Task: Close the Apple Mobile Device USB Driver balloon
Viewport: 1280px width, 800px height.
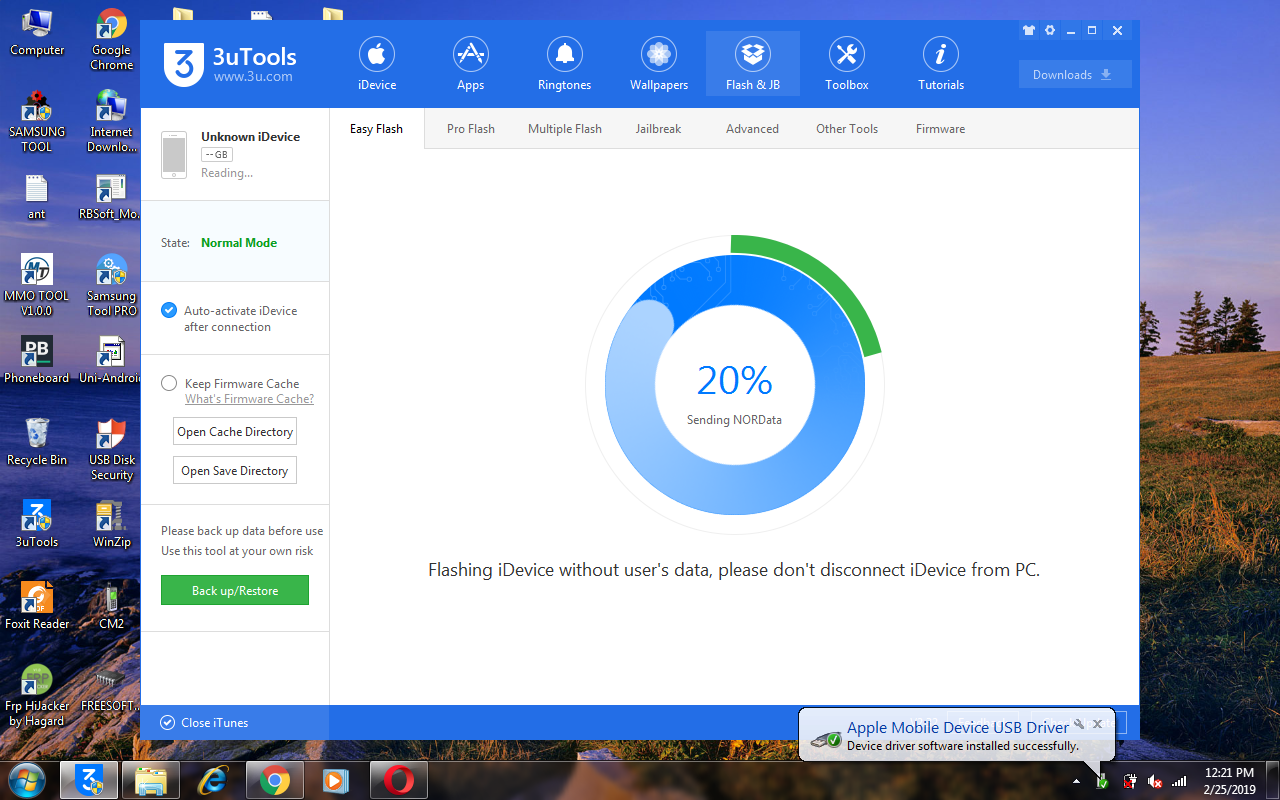Action: click(1097, 724)
